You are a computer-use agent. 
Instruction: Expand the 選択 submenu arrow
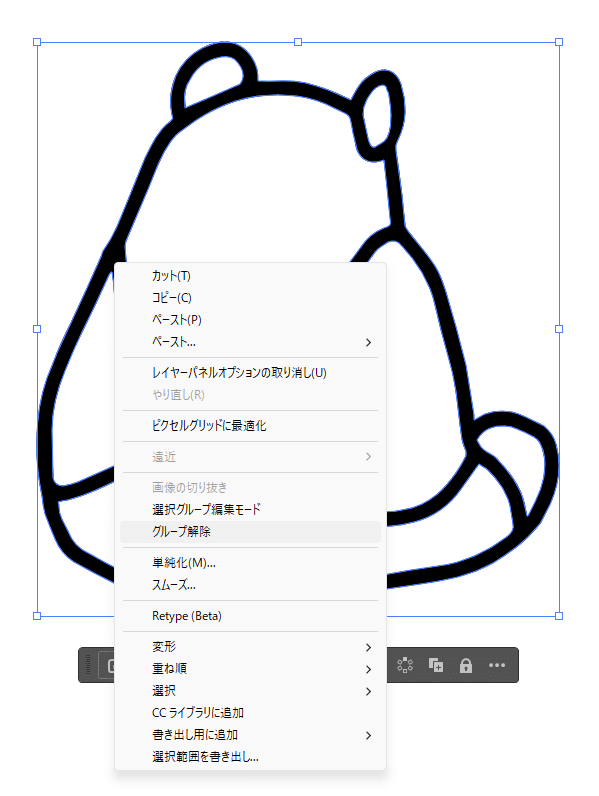[369, 691]
